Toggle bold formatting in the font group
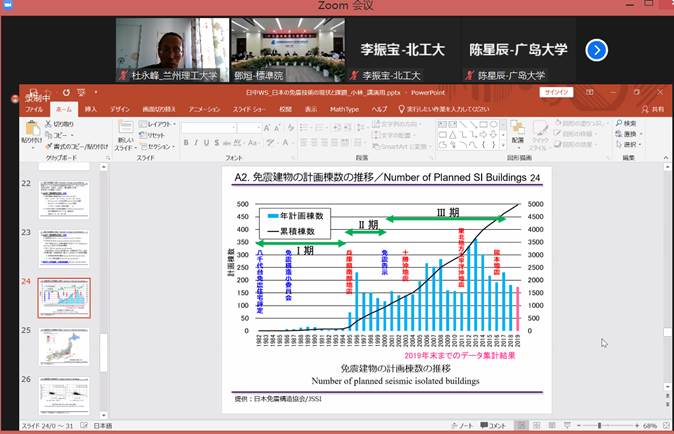The width and height of the screenshot is (674, 434). click(x=186, y=143)
